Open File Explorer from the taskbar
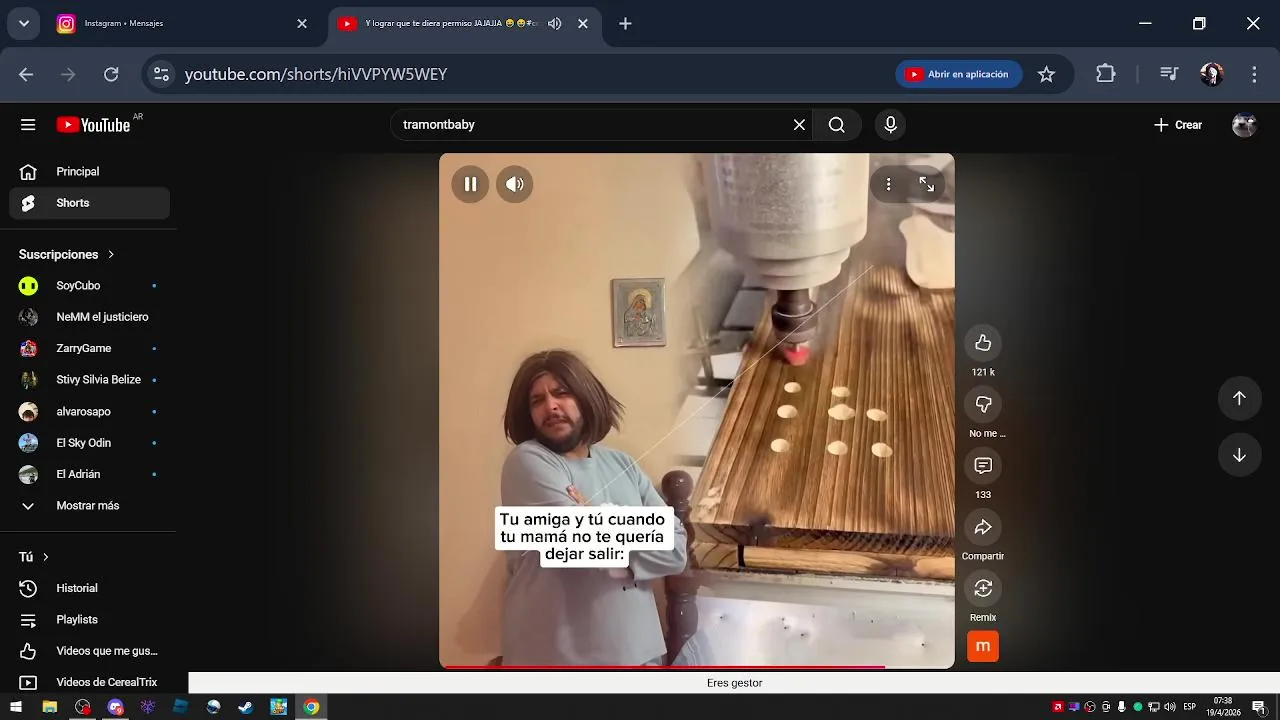This screenshot has width=1280, height=720. tap(49, 707)
